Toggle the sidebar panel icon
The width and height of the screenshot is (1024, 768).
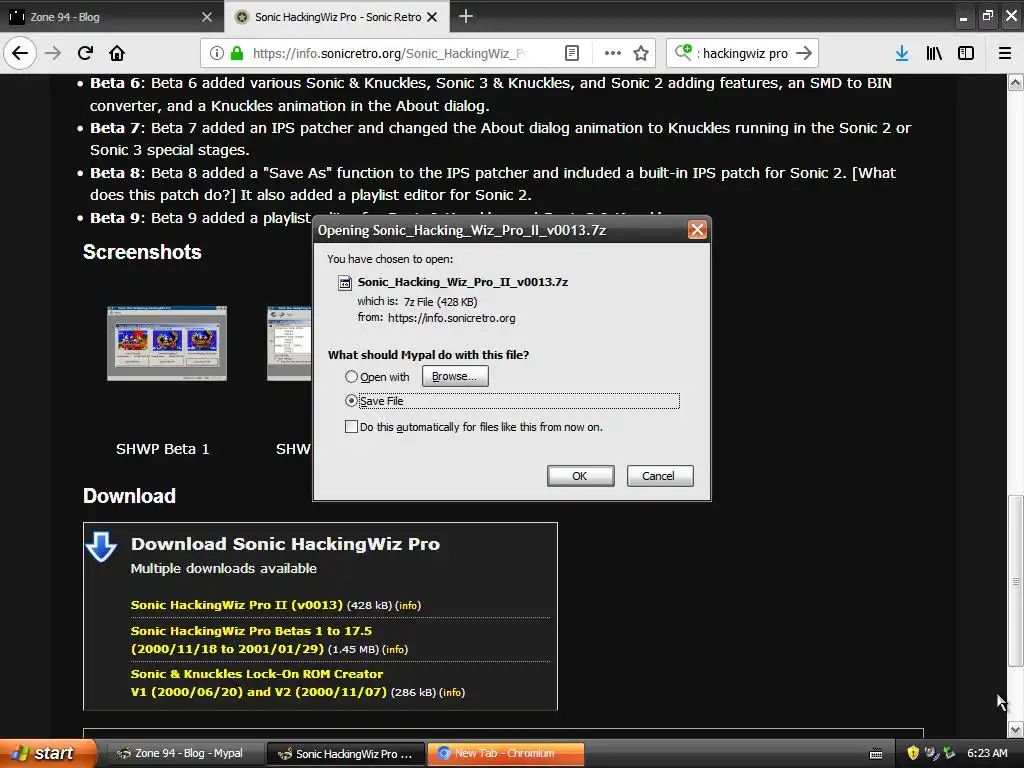966,53
